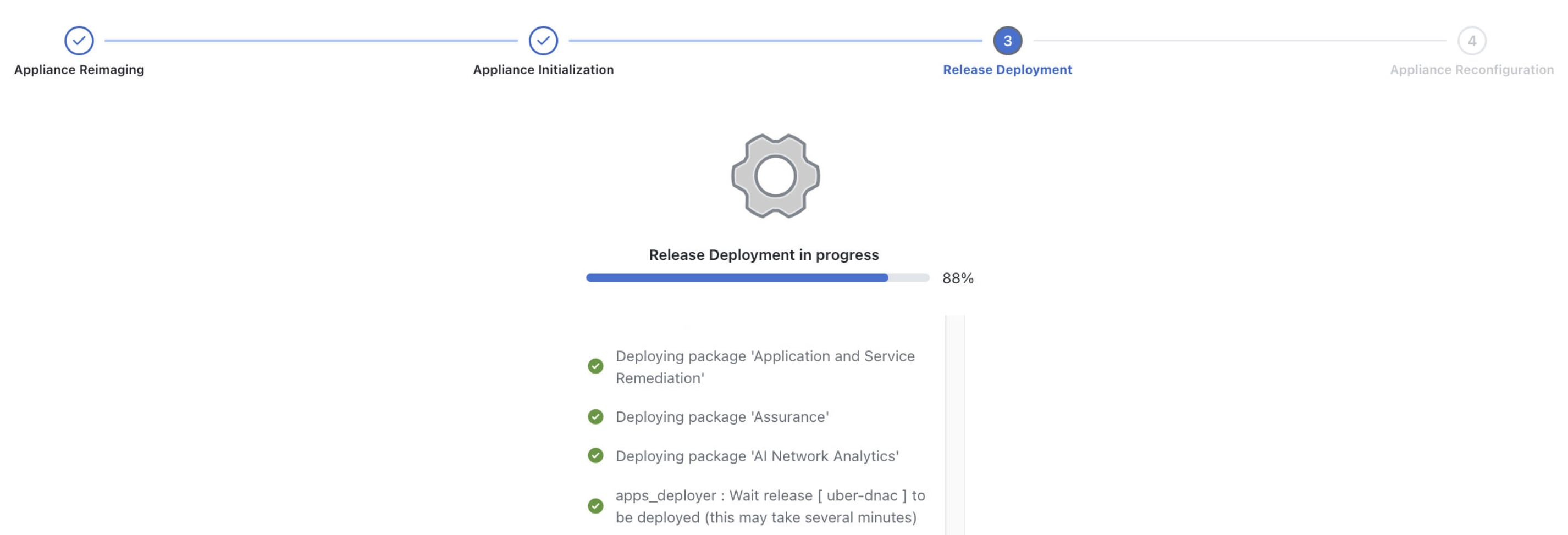Click the 'Release Deployment in progress' heading
The width and height of the screenshot is (1568, 535).
763,255
